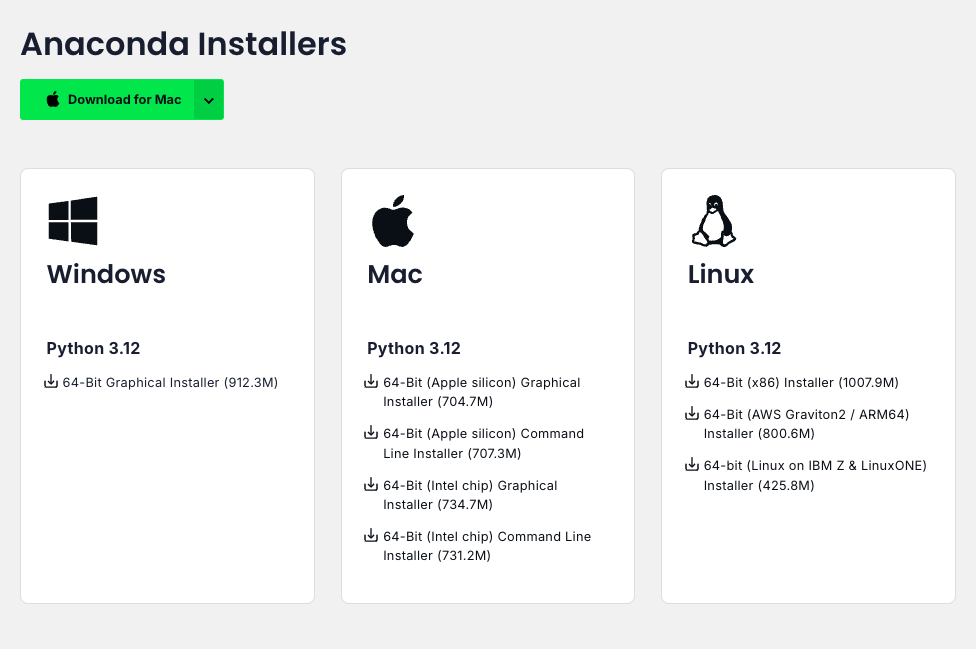Click the Apple logo on the Mac card
Viewport: 976px width, 649px height.
pos(394,220)
